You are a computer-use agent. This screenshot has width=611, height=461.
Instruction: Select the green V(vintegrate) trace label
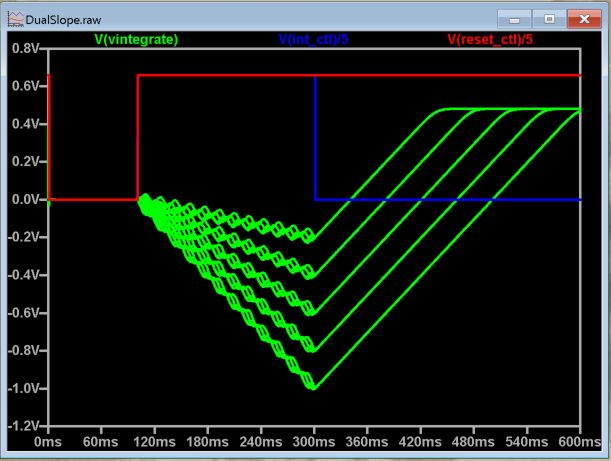click(136, 39)
